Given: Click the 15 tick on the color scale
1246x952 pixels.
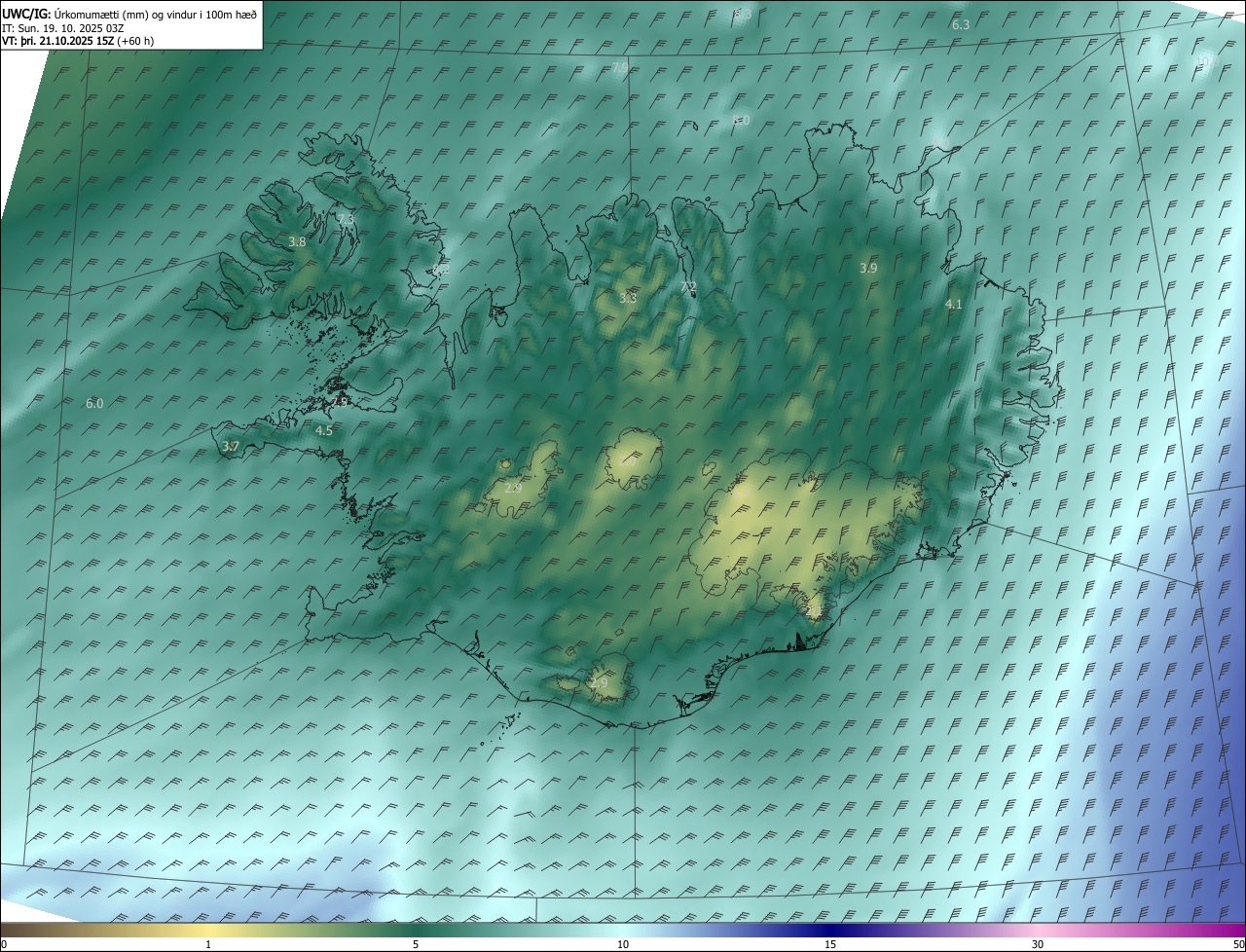Looking at the screenshot, I should (830, 944).
